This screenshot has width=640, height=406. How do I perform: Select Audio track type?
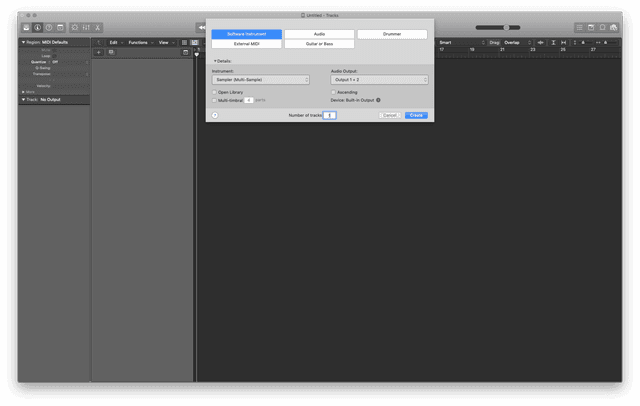coord(319,34)
